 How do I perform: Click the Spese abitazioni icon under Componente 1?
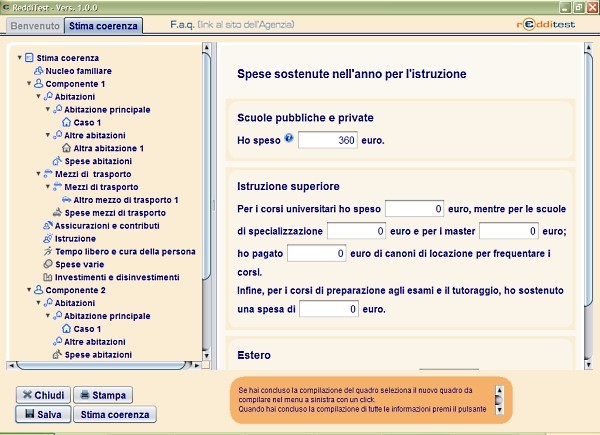[57, 161]
